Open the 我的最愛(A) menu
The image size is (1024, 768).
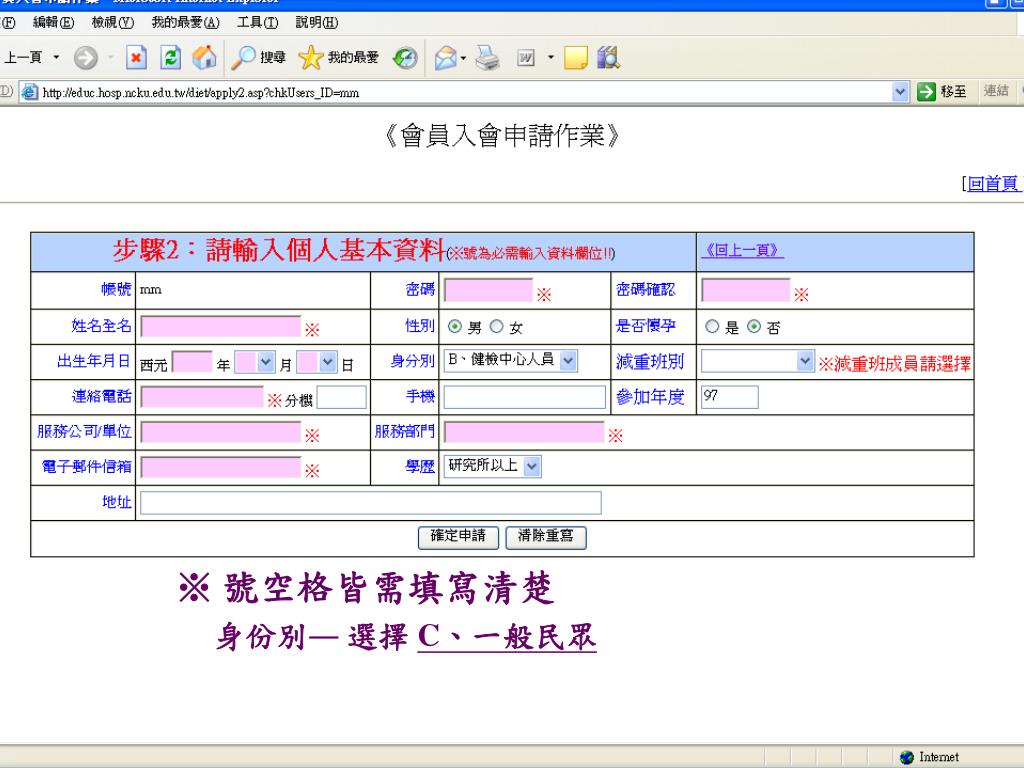tap(185, 23)
